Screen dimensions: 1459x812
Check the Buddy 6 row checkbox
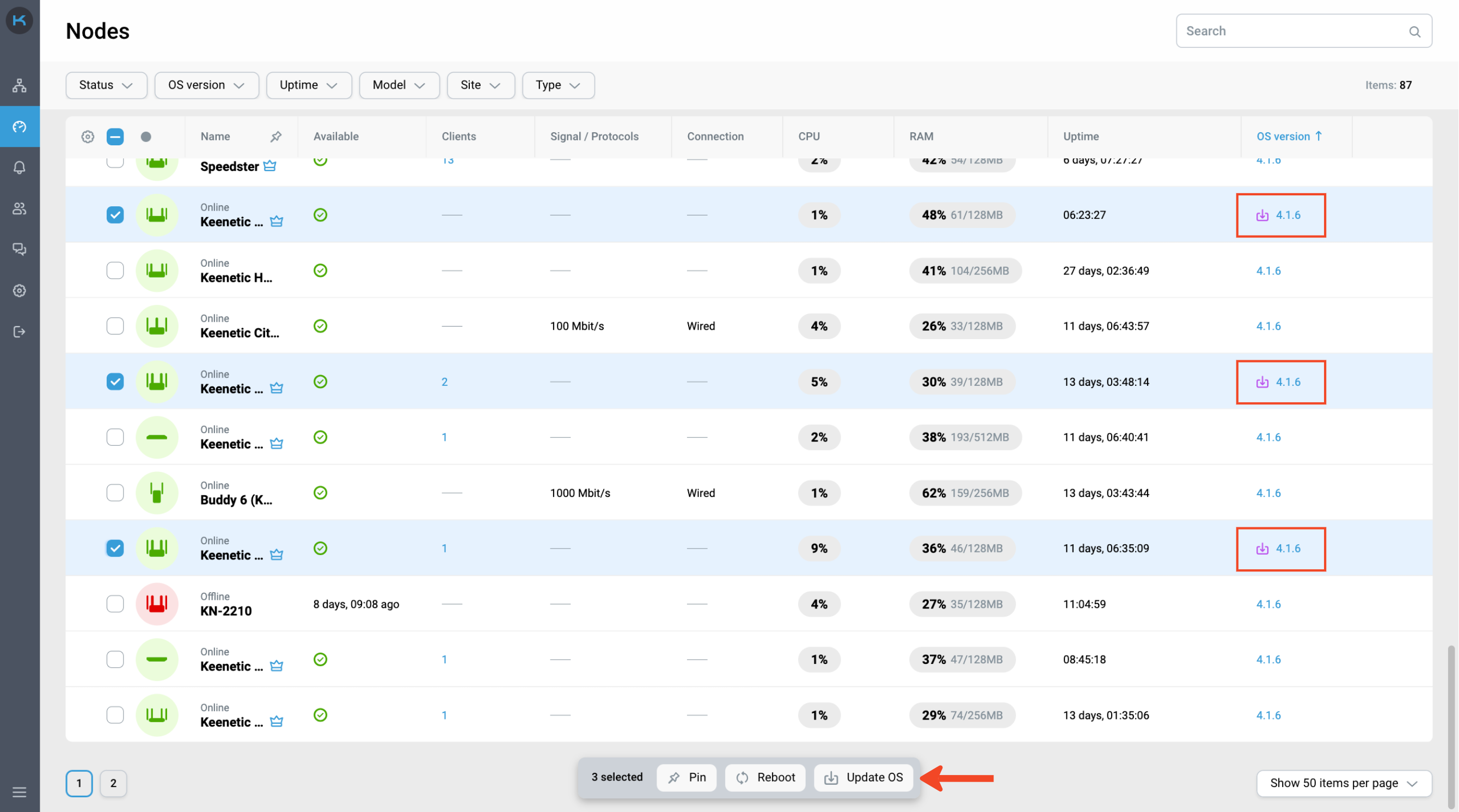coord(115,493)
